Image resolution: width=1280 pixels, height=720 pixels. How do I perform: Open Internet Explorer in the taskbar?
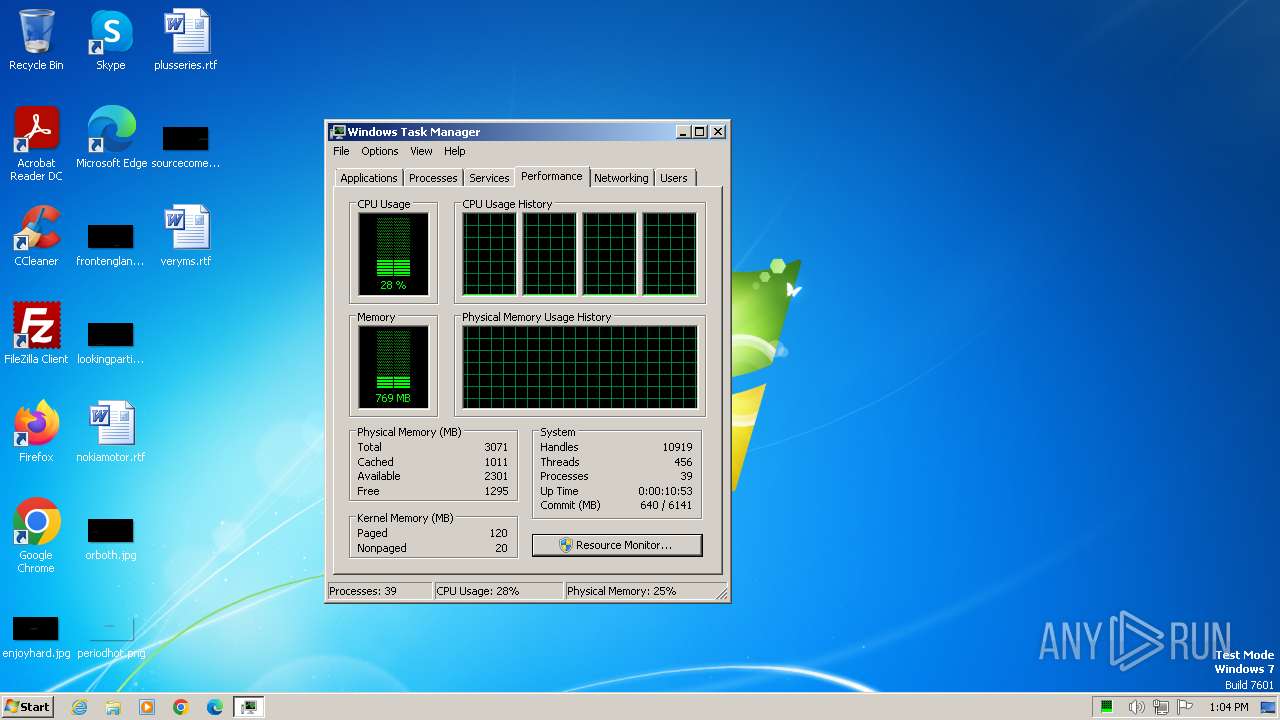click(x=79, y=707)
